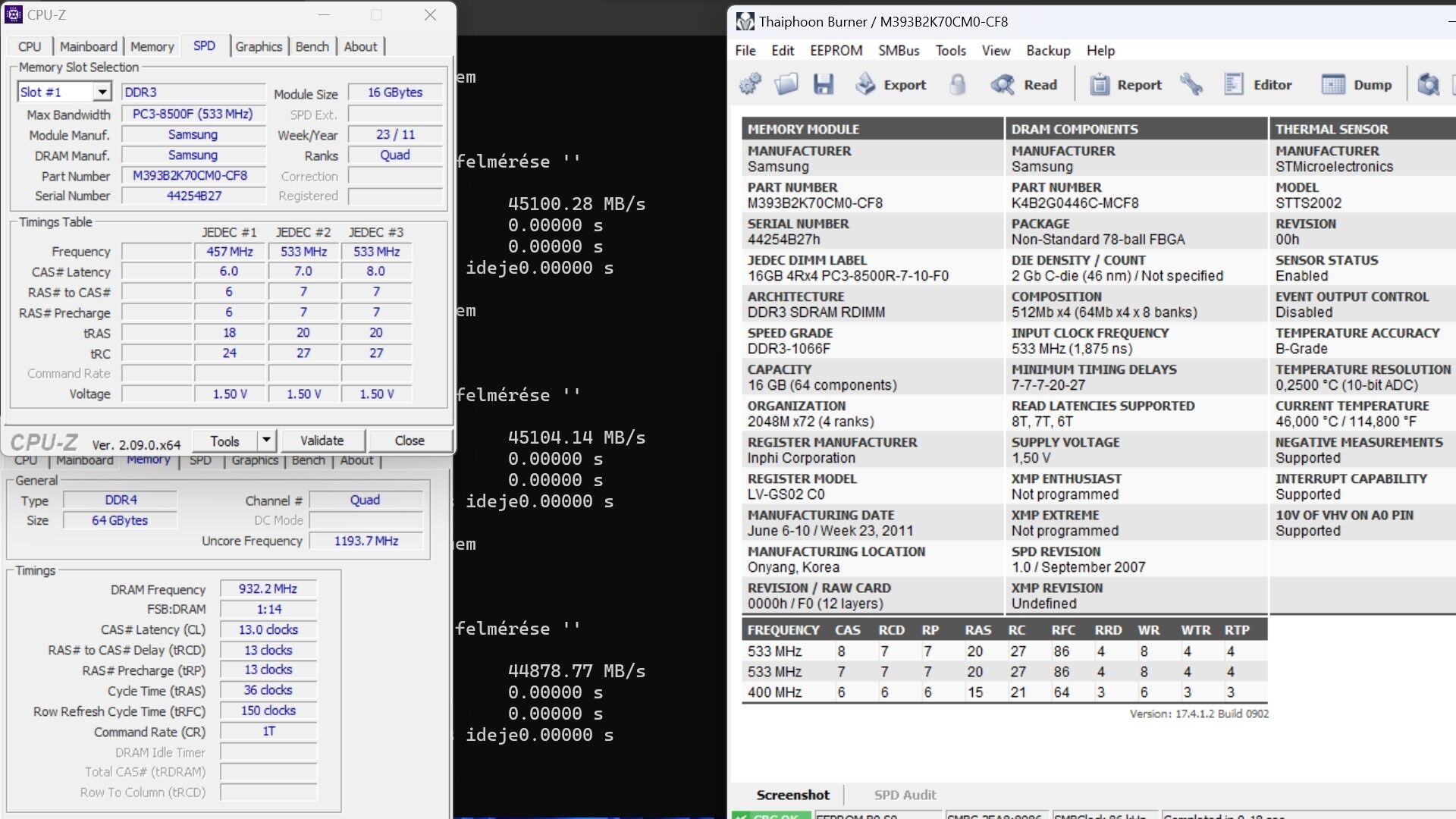Click the 45100.28 MB/s console result

click(x=576, y=204)
